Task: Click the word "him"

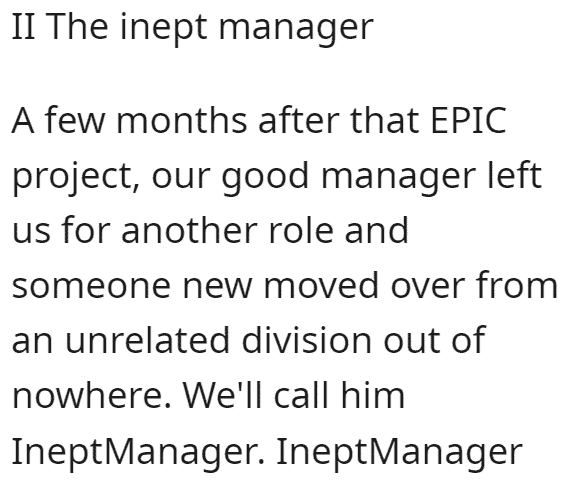Action: tap(373, 395)
